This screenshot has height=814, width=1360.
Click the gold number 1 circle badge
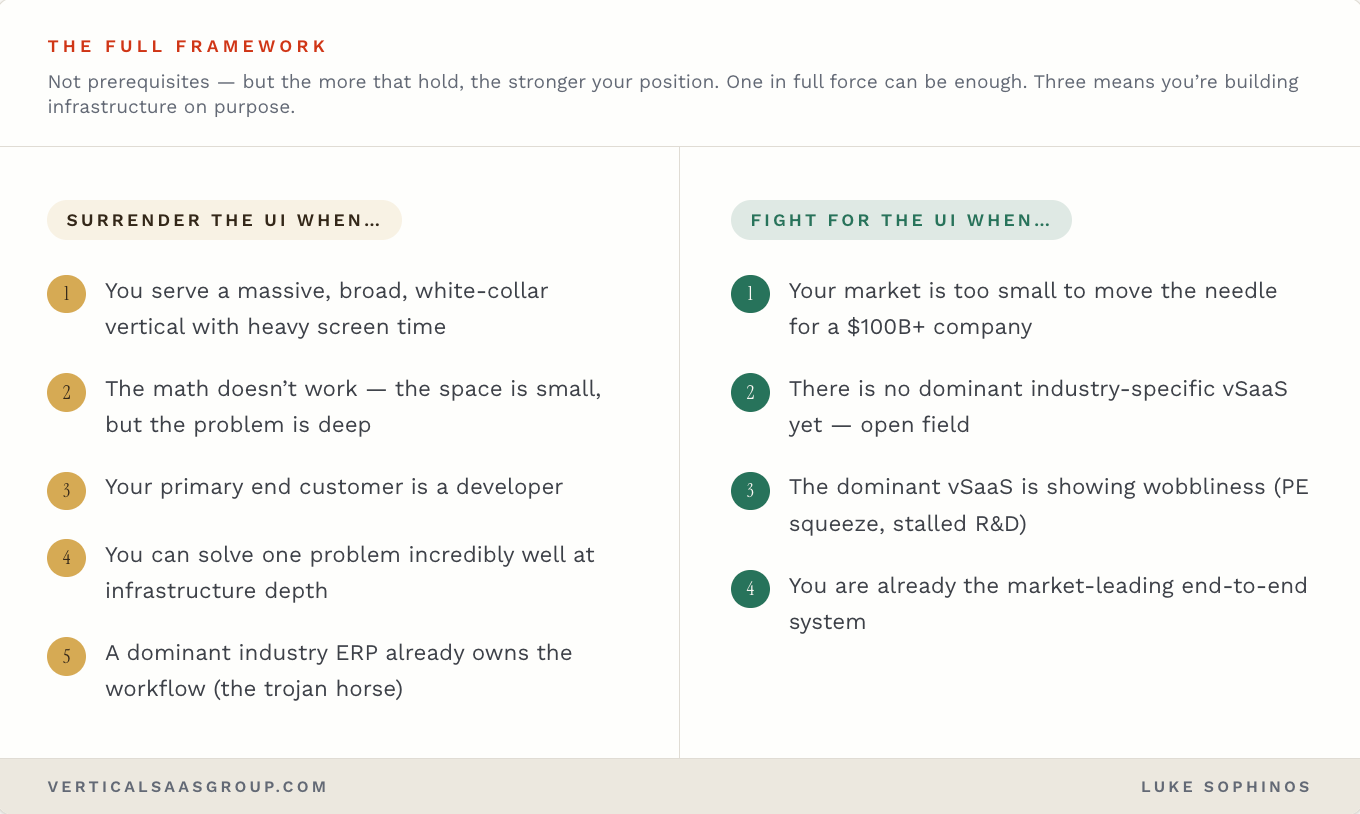[66, 294]
